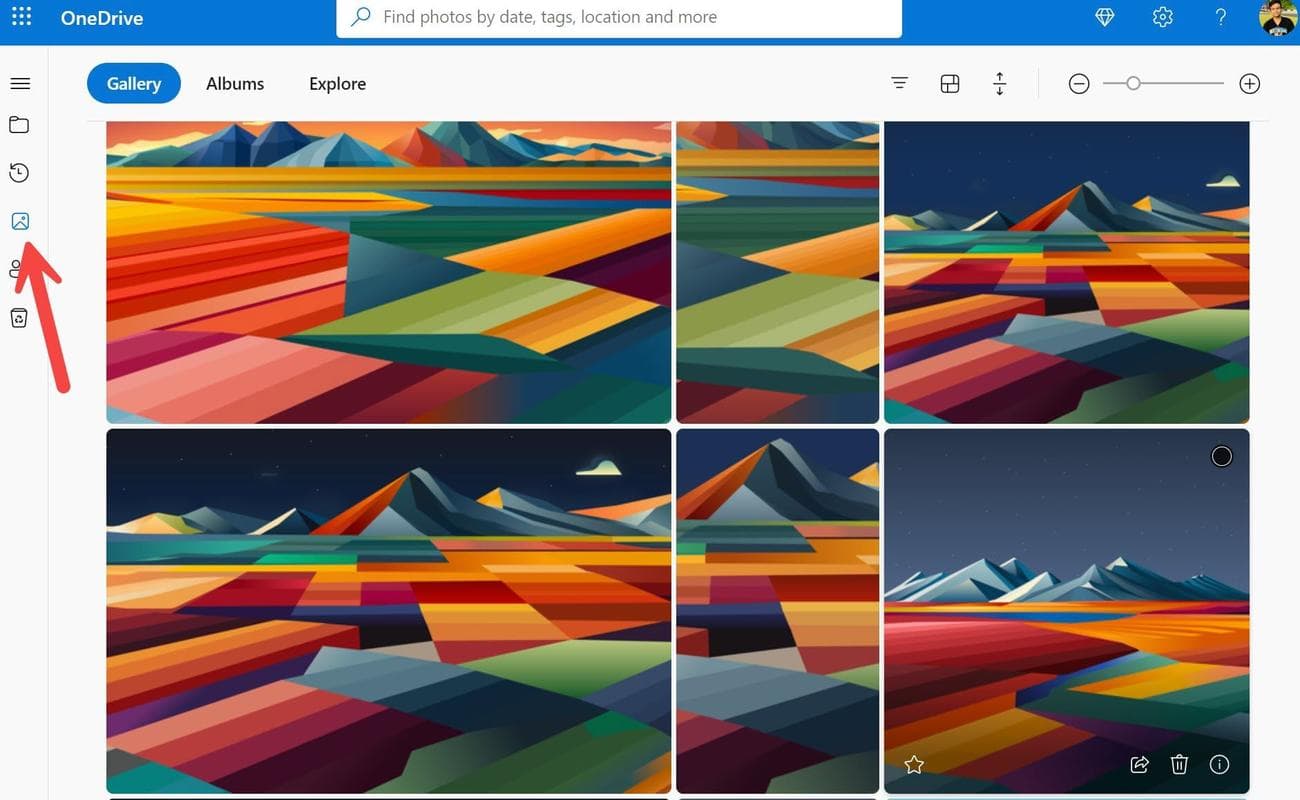Delete the hovered photo with the trash icon

(1179, 764)
